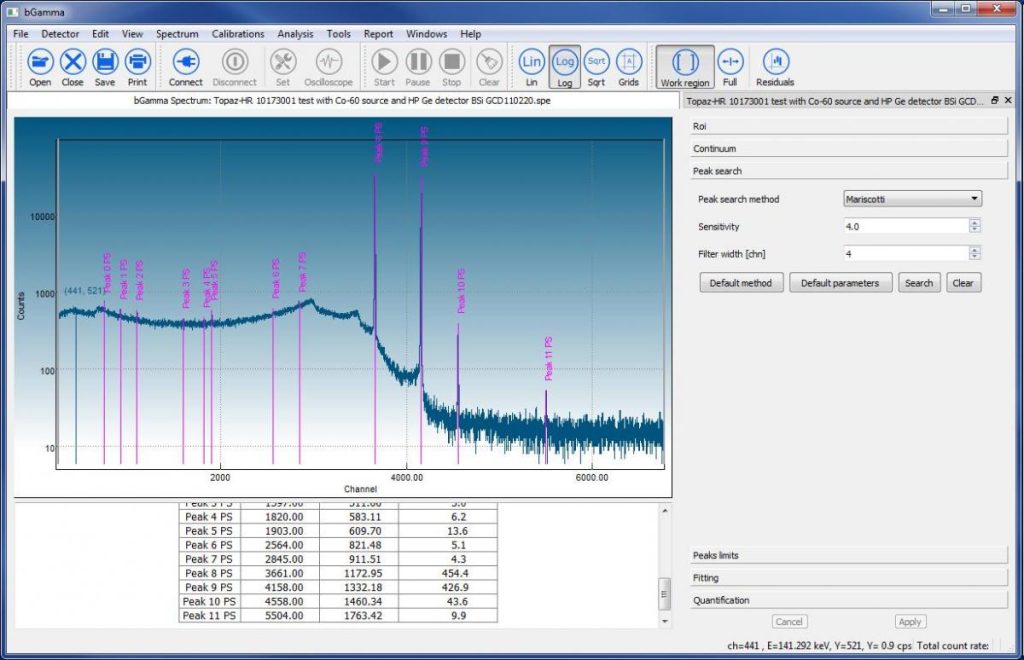Toggle Log scale display
1024x660 pixels.
click(x=565, y=63)
